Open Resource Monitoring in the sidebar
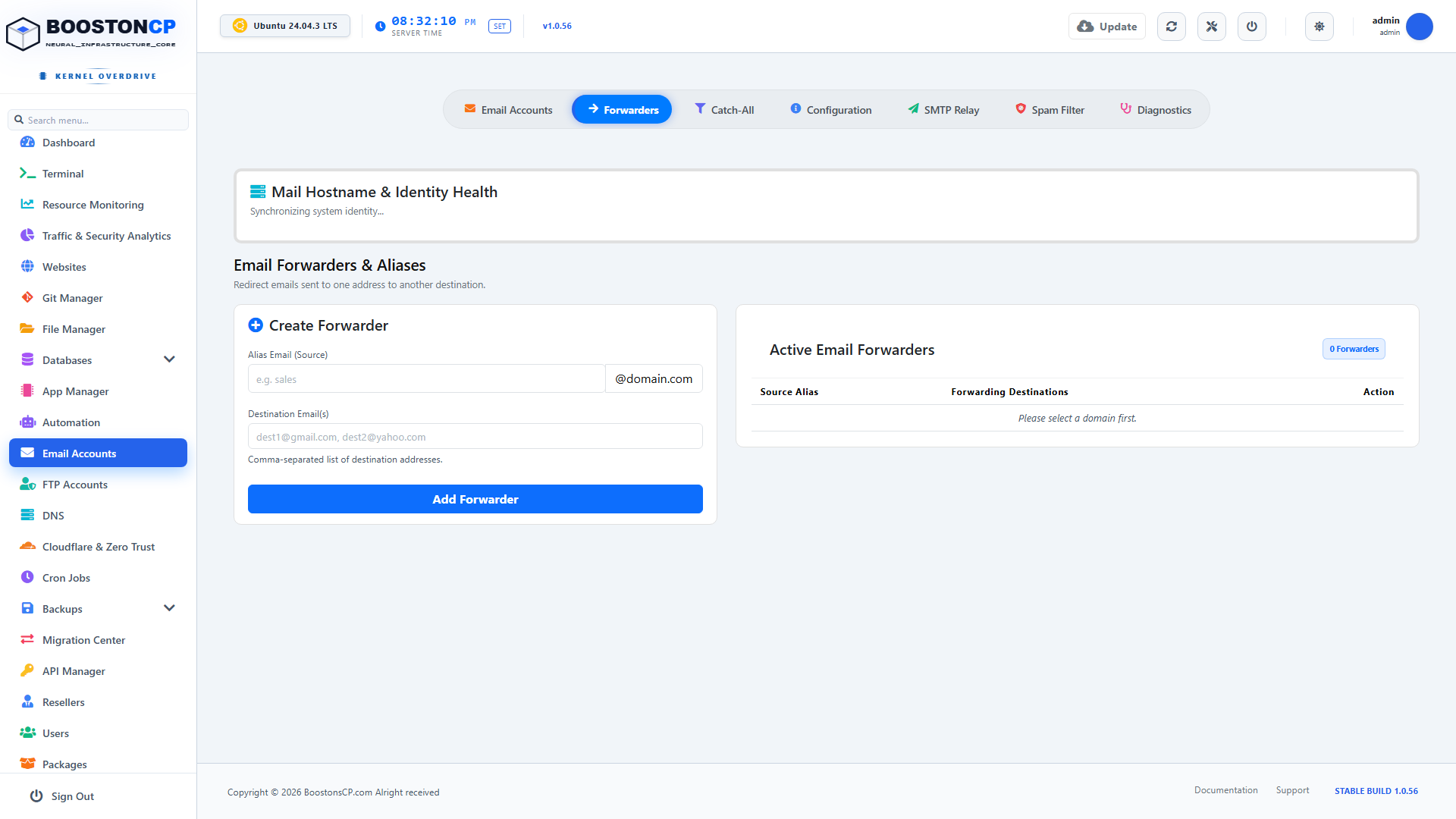The width and height of the screenshot is (1456, 819). (x=98, y=205)
